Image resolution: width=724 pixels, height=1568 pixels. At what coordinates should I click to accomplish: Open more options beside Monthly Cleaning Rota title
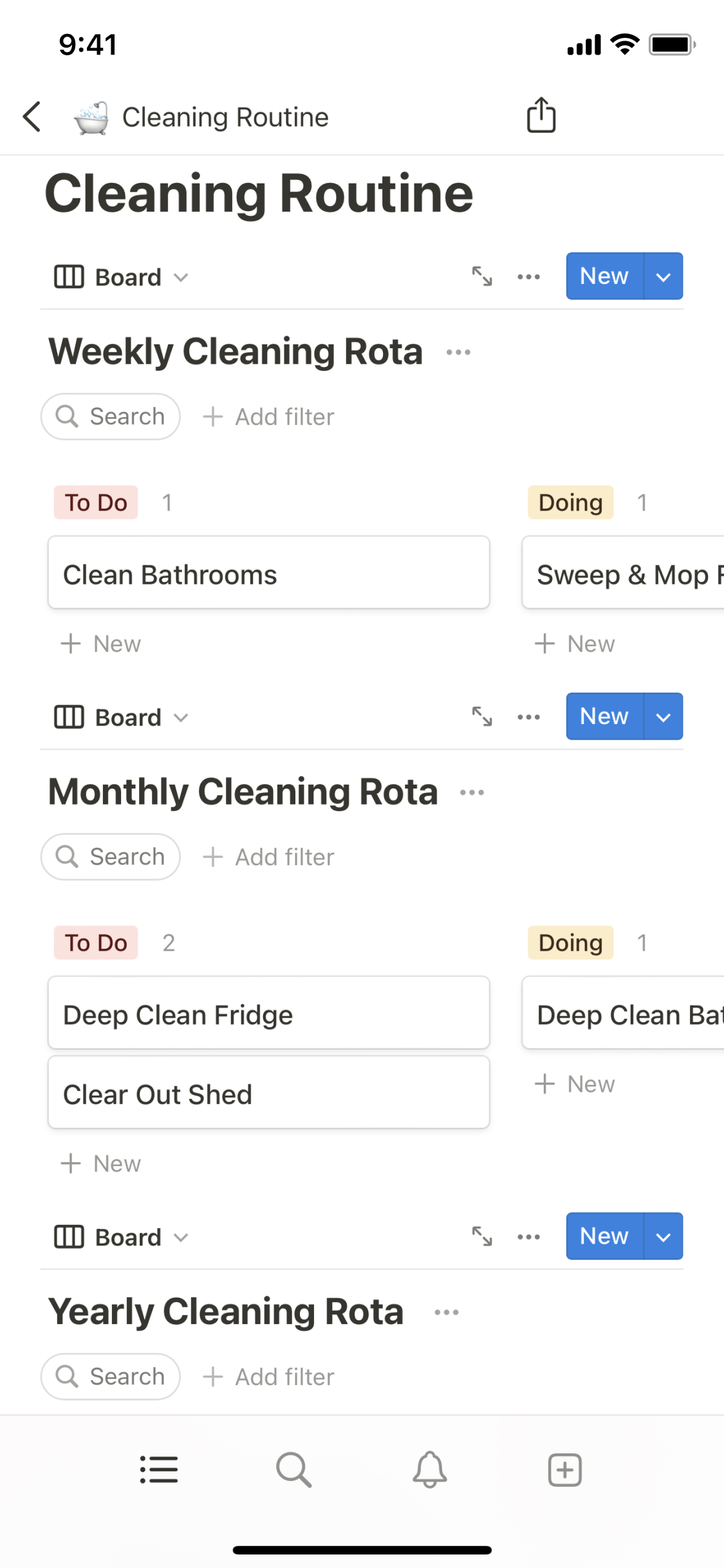point(472,792)
